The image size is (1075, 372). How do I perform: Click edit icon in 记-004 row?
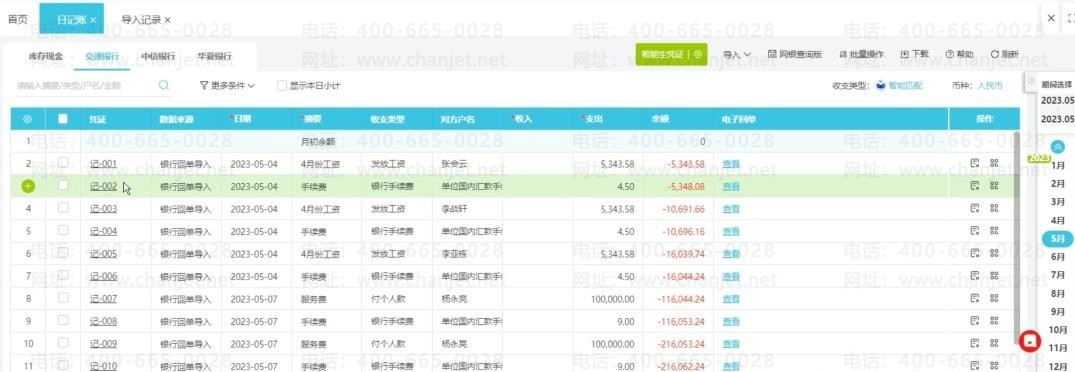pos(975,231)
